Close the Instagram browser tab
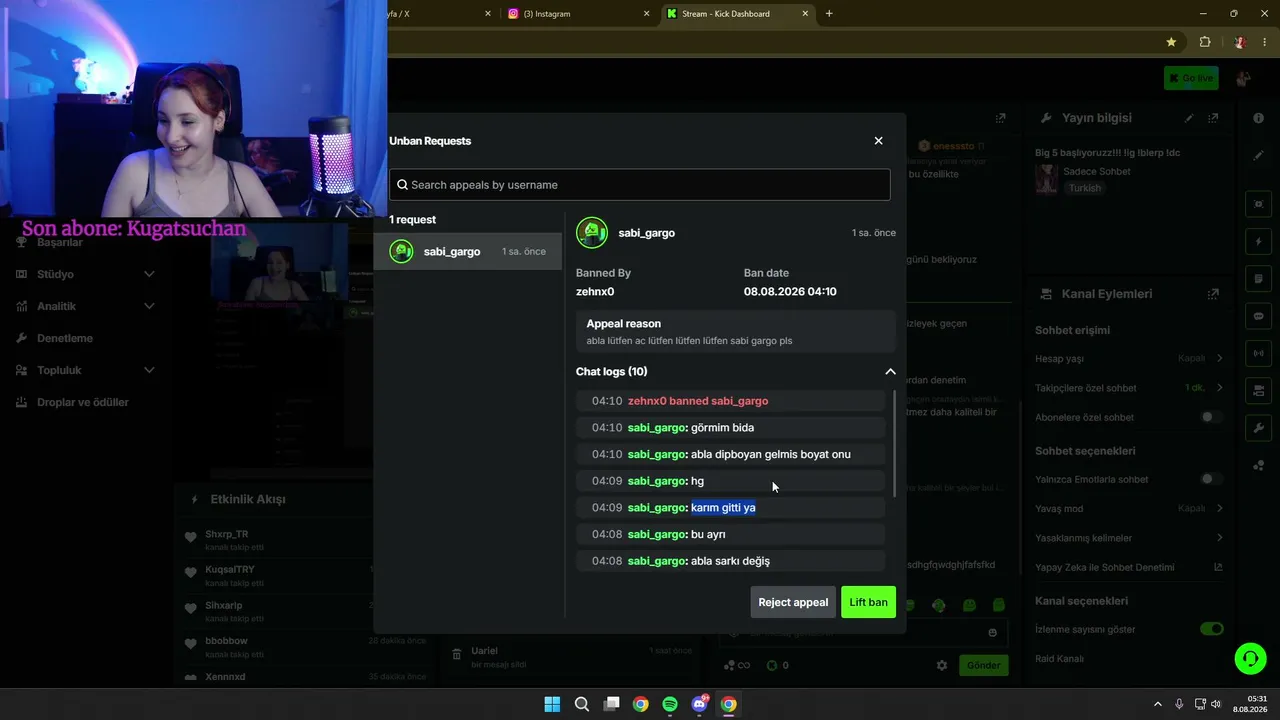The image size is (1280, 720). point(646,14)
